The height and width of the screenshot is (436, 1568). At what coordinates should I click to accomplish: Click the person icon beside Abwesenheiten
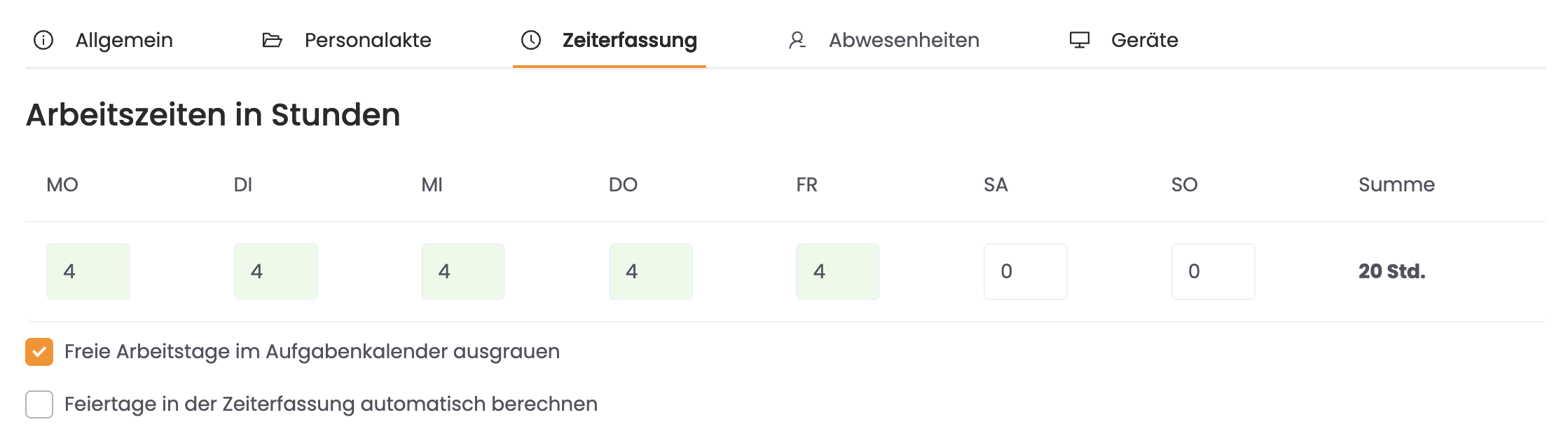coord(797,41)
